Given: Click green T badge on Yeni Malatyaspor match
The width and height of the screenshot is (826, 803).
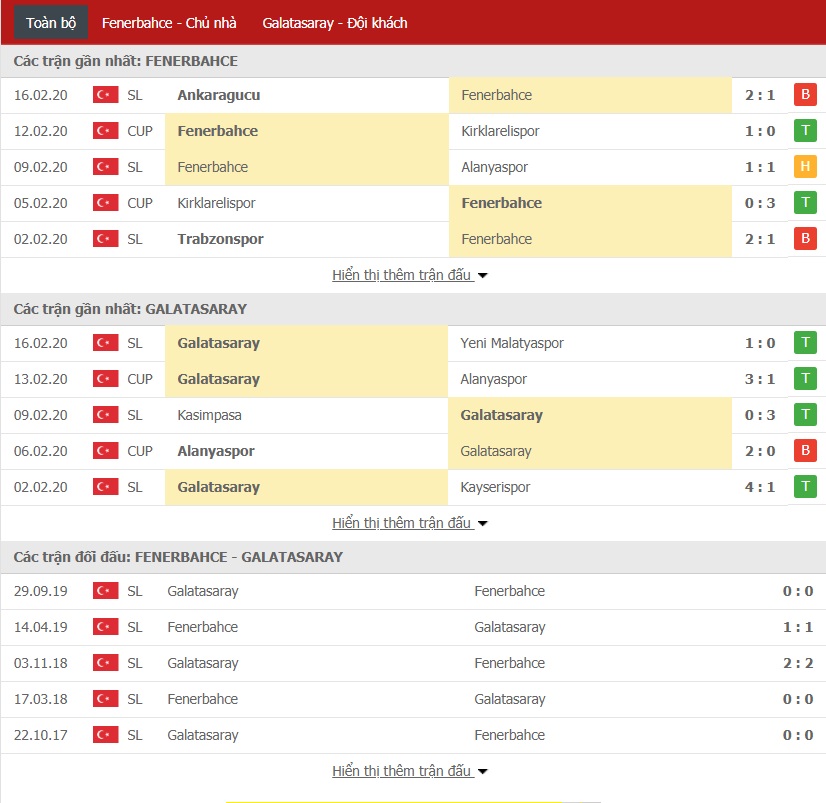Looking at the screenshot, I should tap(805, 342).
